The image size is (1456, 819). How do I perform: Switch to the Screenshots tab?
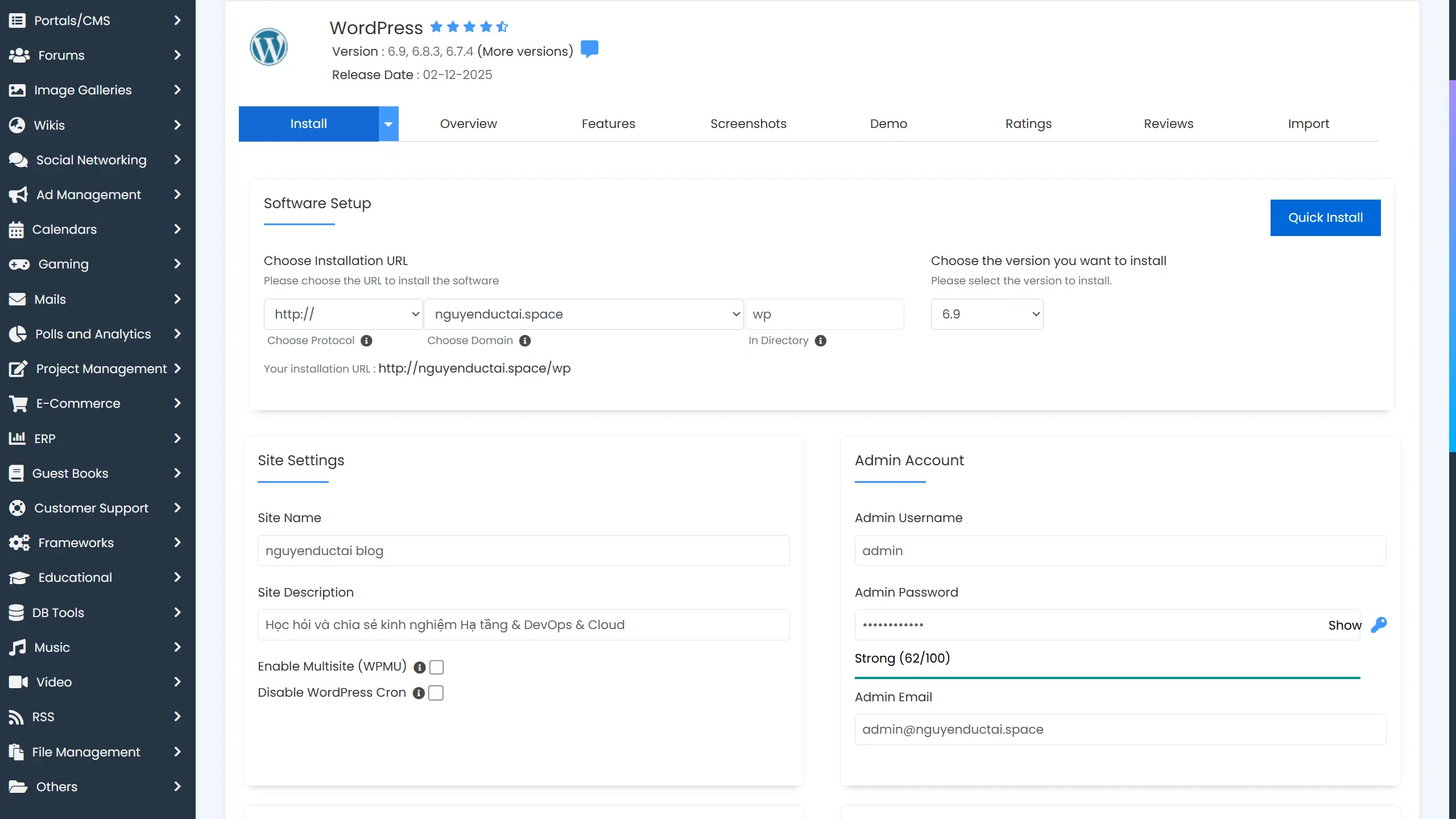(x=748, y=123)
